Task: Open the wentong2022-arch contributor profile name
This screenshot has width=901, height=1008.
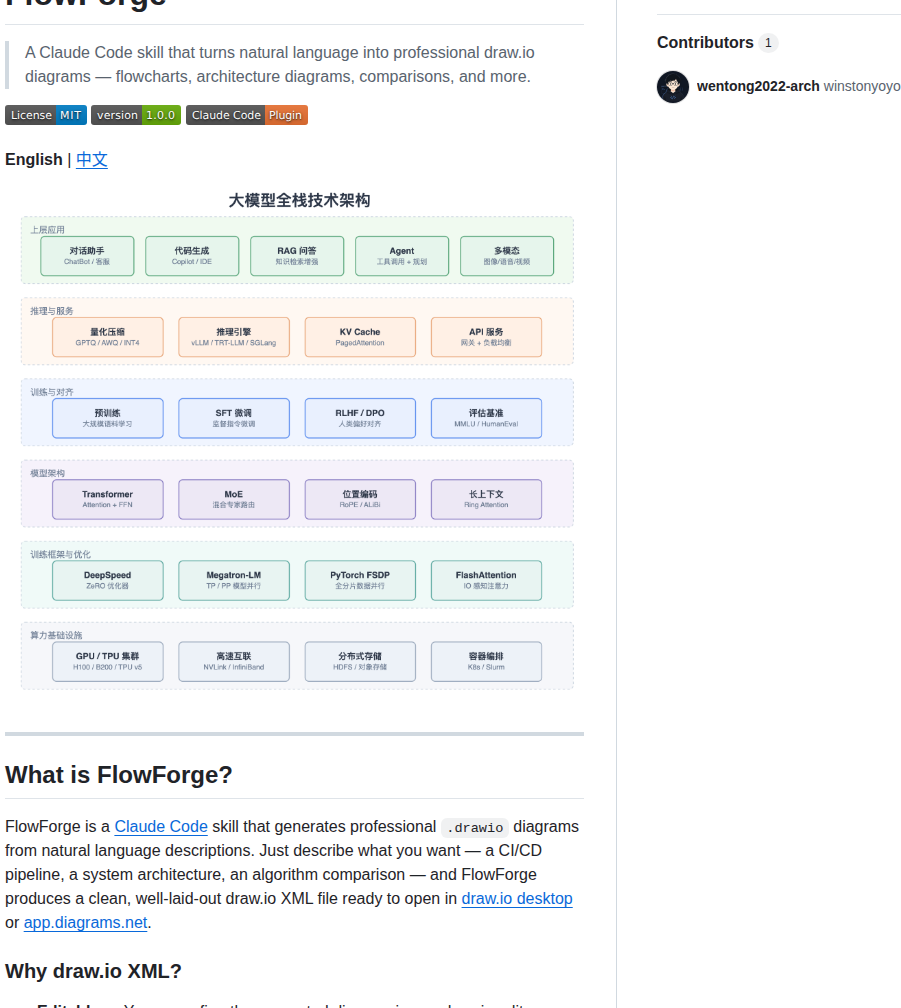Action: [758, 86]
